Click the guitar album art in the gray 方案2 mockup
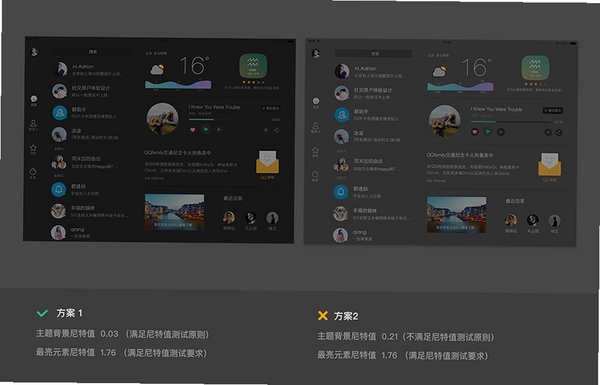The width and height of the screenshot is (600, 385). tap(445, 121)
